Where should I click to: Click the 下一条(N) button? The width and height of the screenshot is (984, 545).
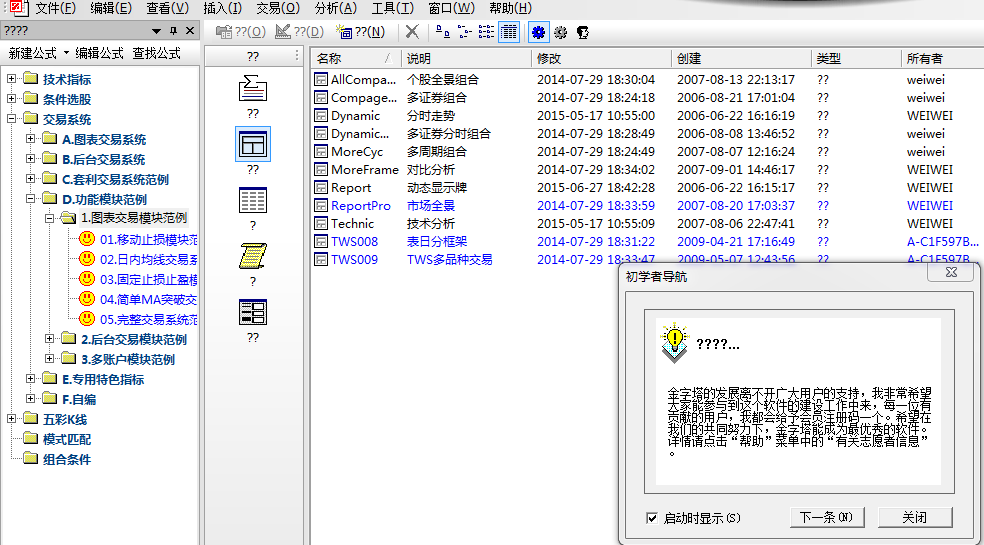coord(826,517)
